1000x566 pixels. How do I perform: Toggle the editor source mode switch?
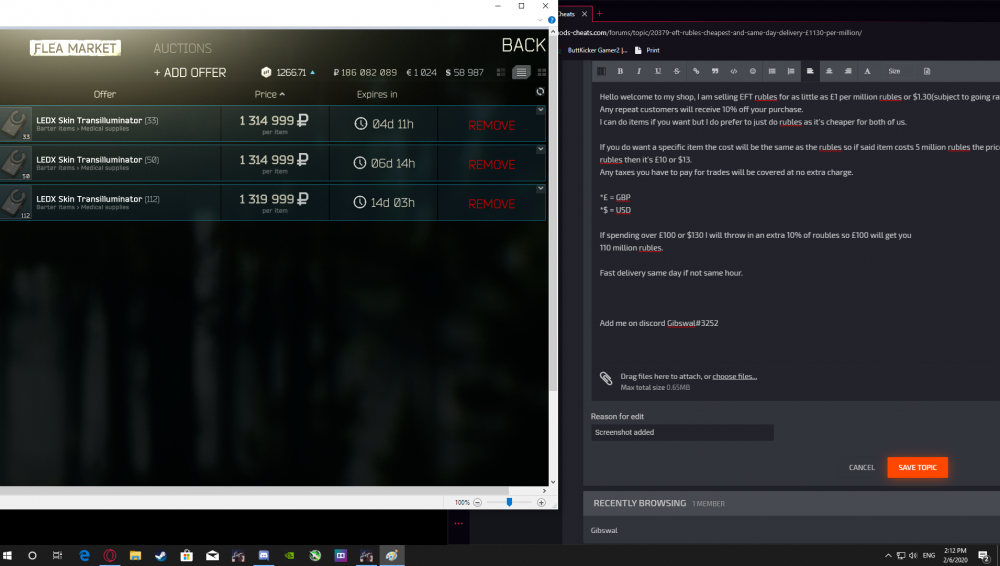point(601,71)
